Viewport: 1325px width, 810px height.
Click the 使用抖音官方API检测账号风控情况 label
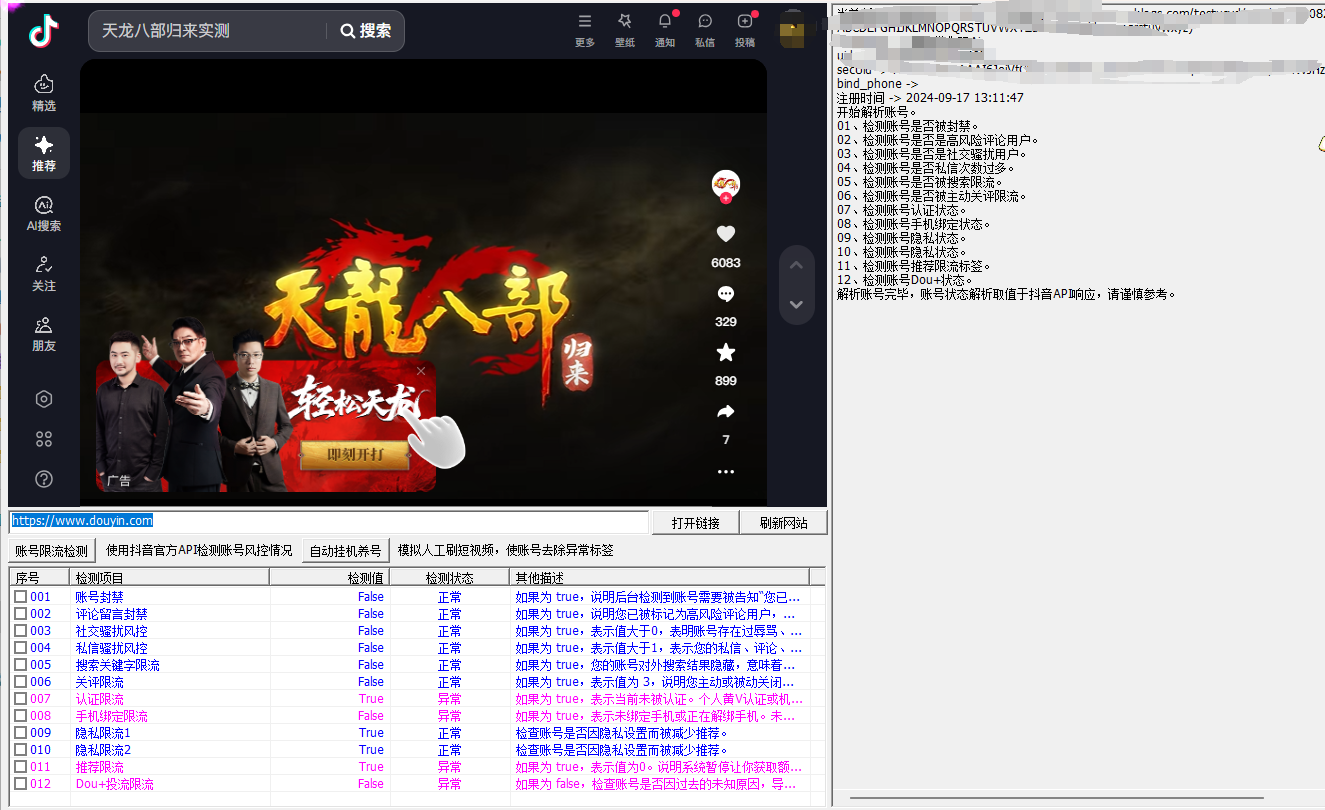199,550
